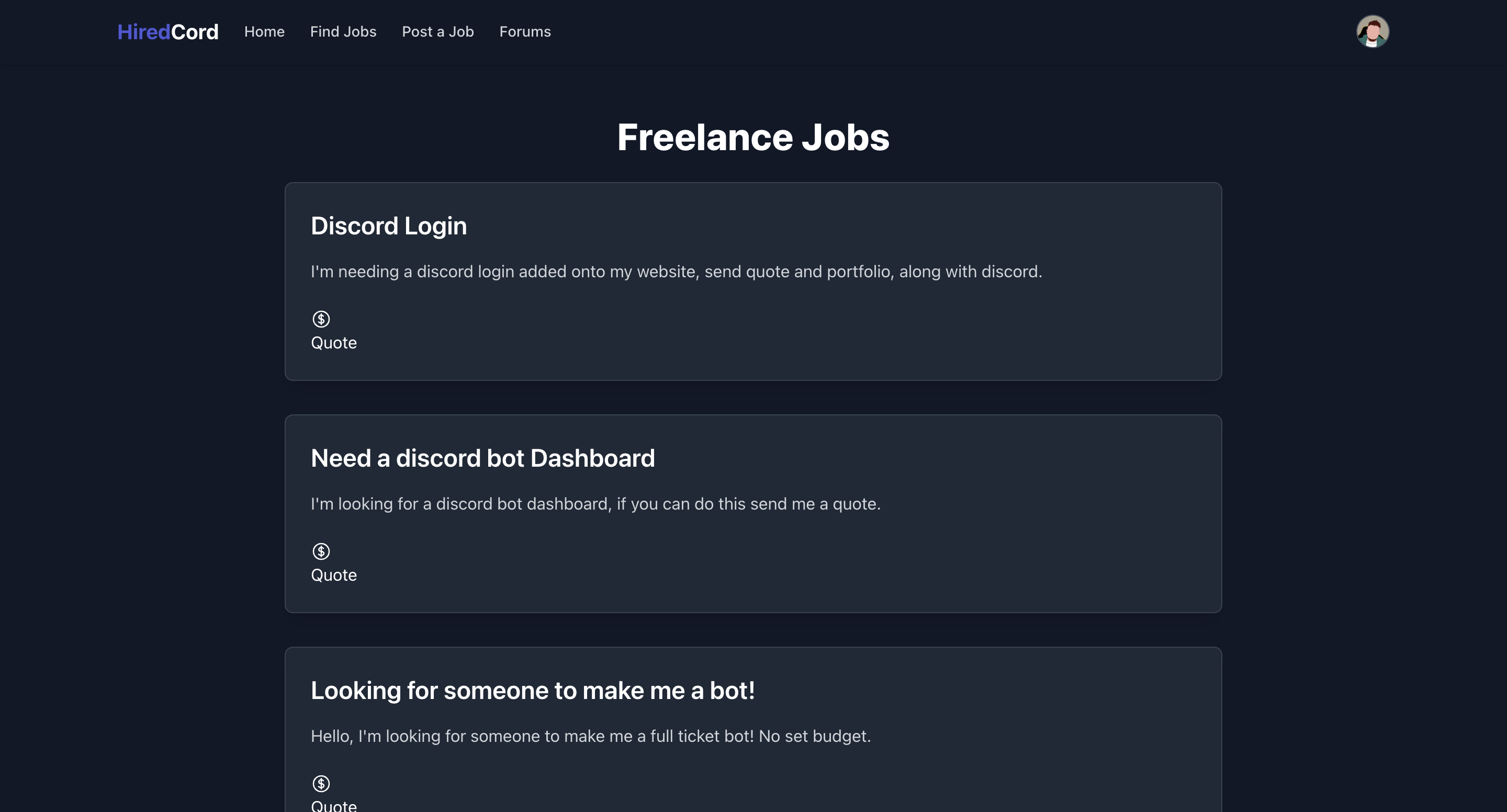Viewport: 1507px width, 812px height.
Task: Open the Find Jobs page
Action: pyautogui.click(x=343, y=31)
